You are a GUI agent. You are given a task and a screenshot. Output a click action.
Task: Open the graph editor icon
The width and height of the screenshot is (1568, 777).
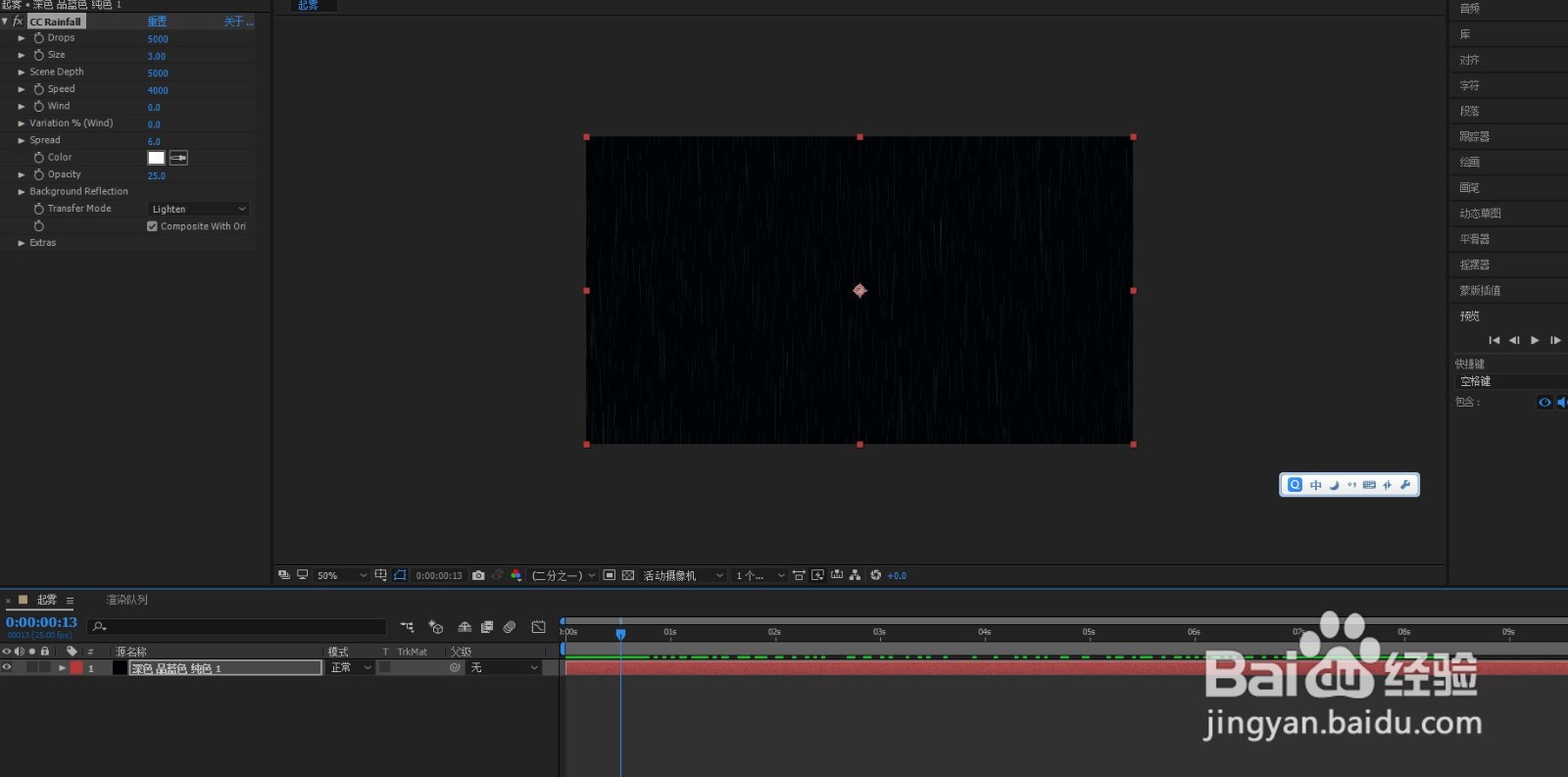tap(538, 627)
